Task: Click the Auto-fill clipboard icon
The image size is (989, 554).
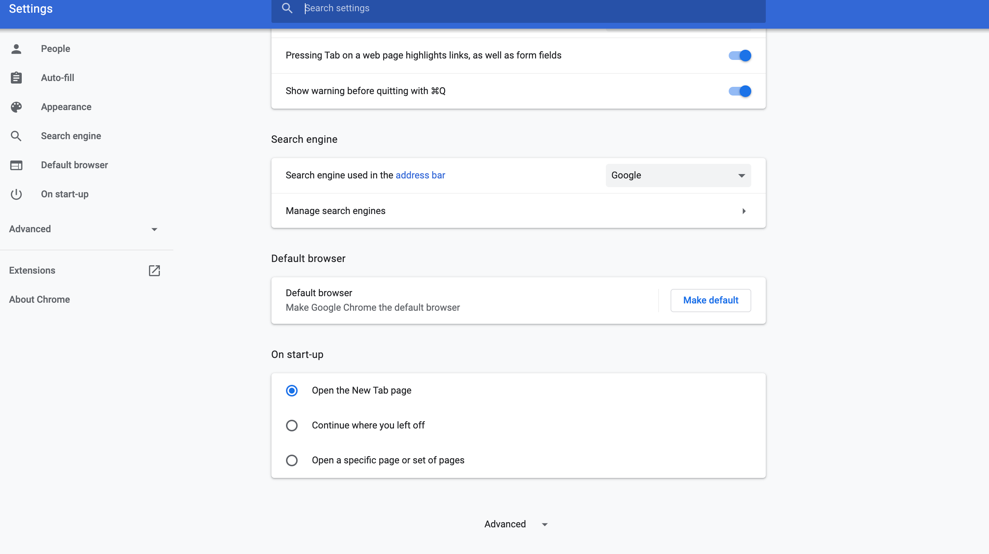Action: (16, 78)
